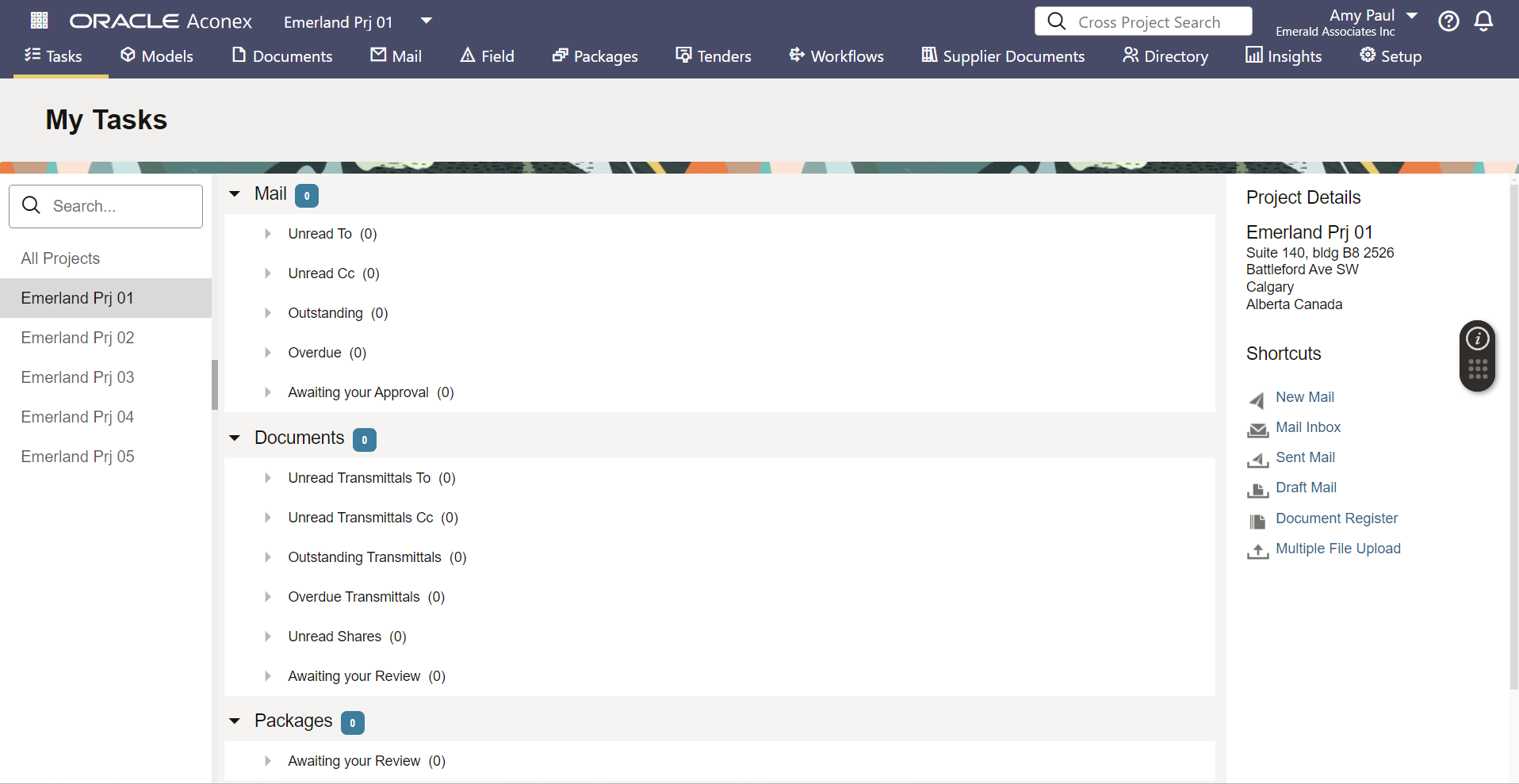This screenshot has width=1519, height=784.
Task: Open the Sent Mail shortcut link
Action: click(1305, 457)
